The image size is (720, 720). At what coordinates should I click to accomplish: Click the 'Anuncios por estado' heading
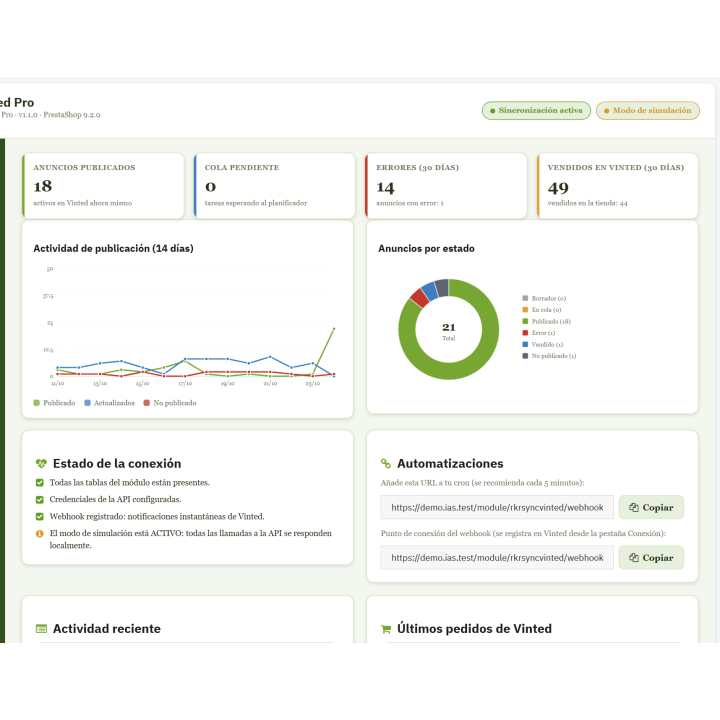pyautogui.click(x=426, y=248)
